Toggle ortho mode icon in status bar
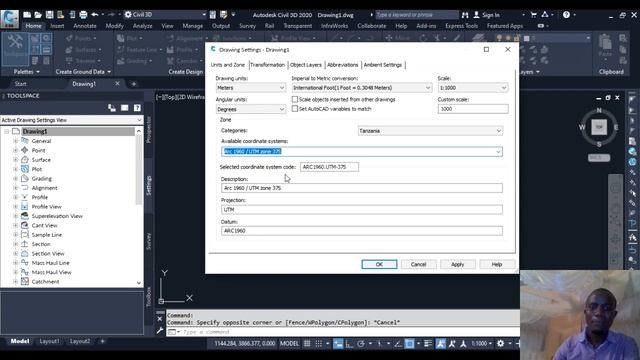Screen dimensions: 640x360 pos(349,344)
